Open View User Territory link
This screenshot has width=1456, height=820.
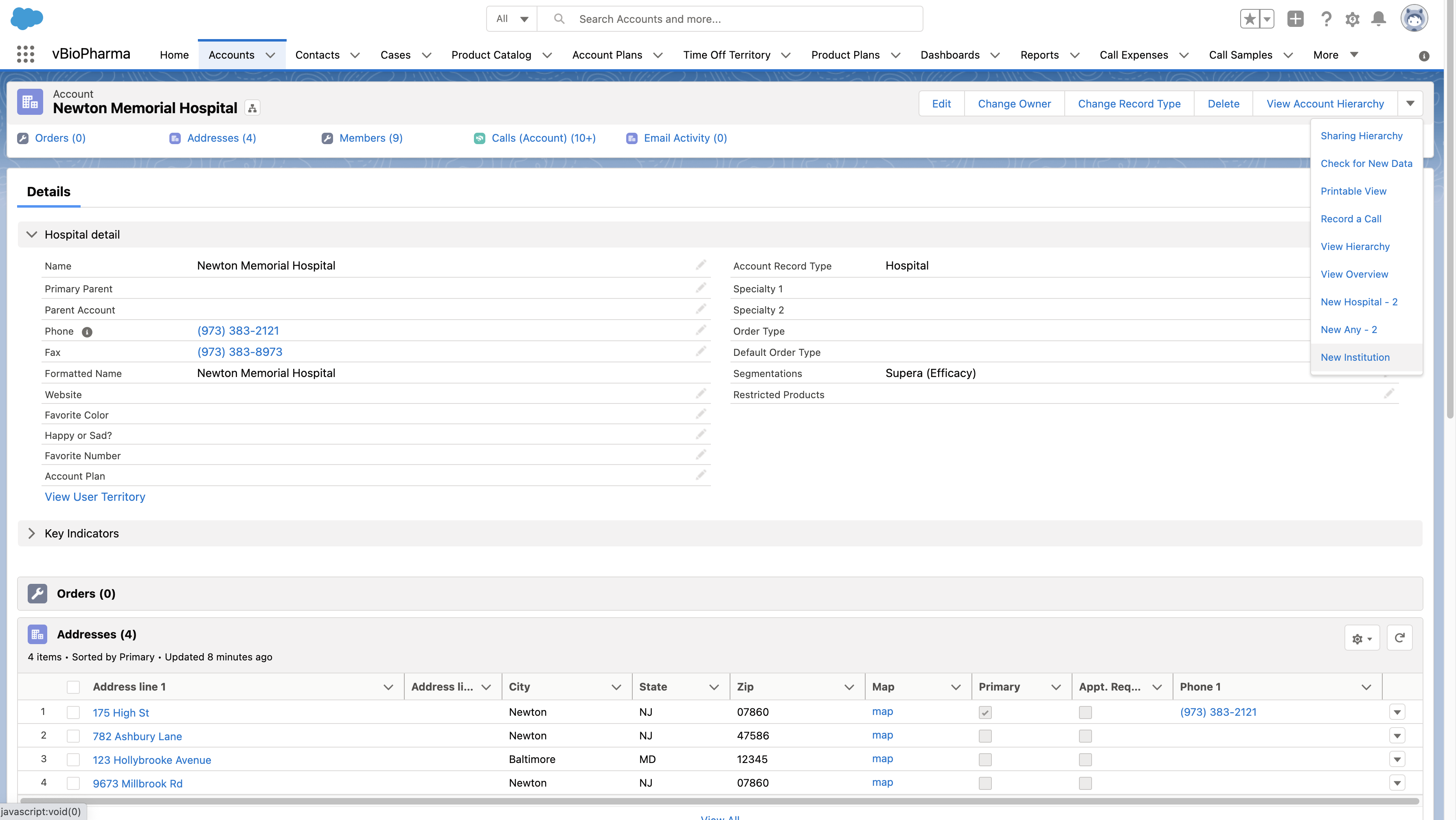click(95, 497)
